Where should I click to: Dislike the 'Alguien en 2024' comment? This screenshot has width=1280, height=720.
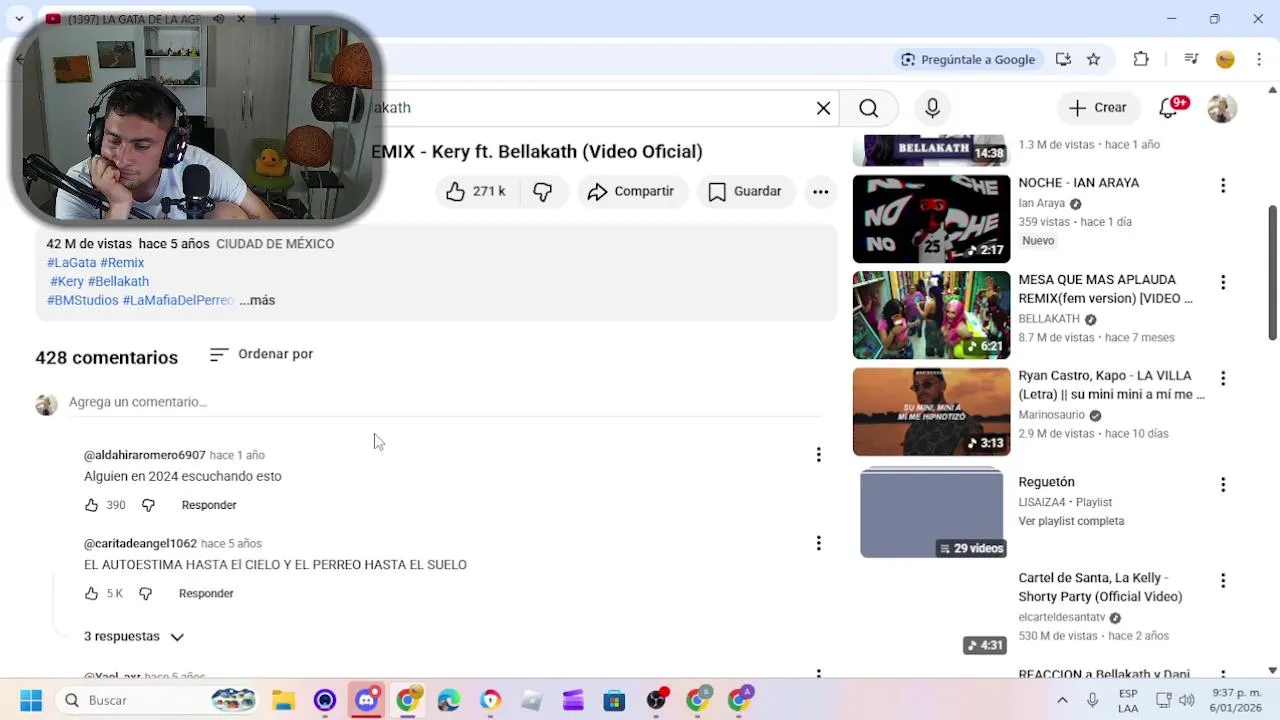point(148,505)
